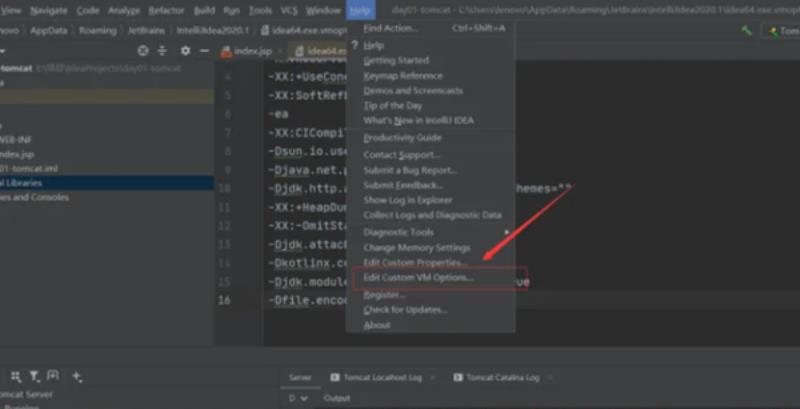This screenshot has width=800, height=409.
Task: Click the group-by icon in Services panel
Action: point(16,376)
